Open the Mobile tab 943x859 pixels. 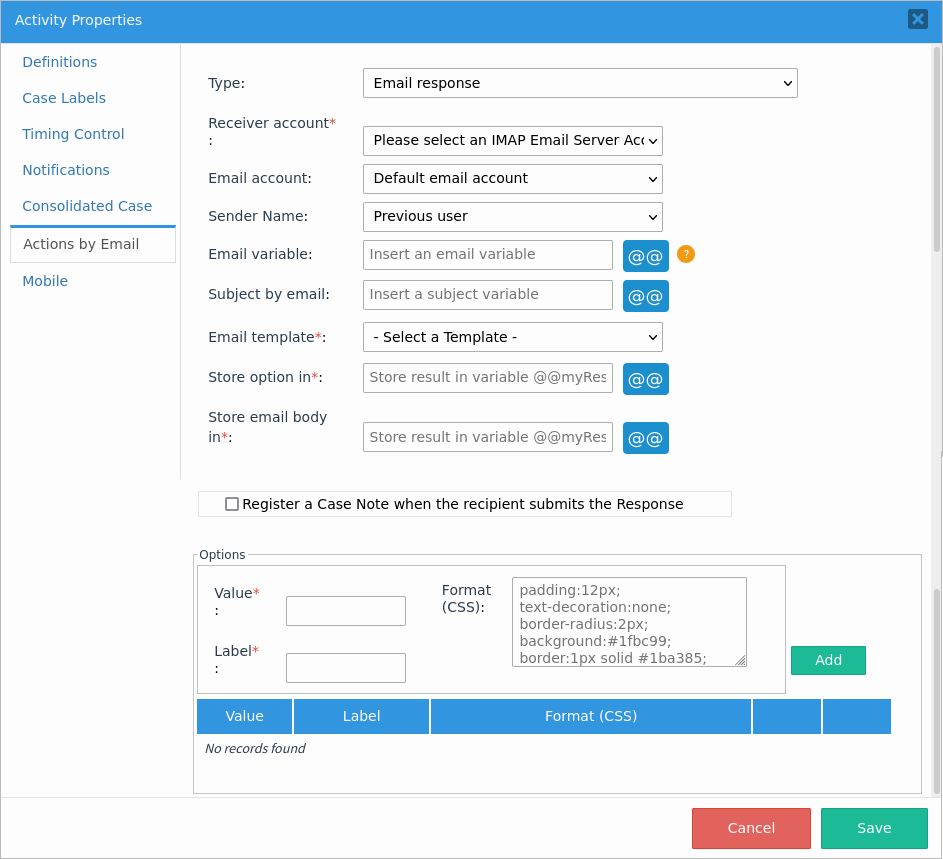click(x=45, y=281)
